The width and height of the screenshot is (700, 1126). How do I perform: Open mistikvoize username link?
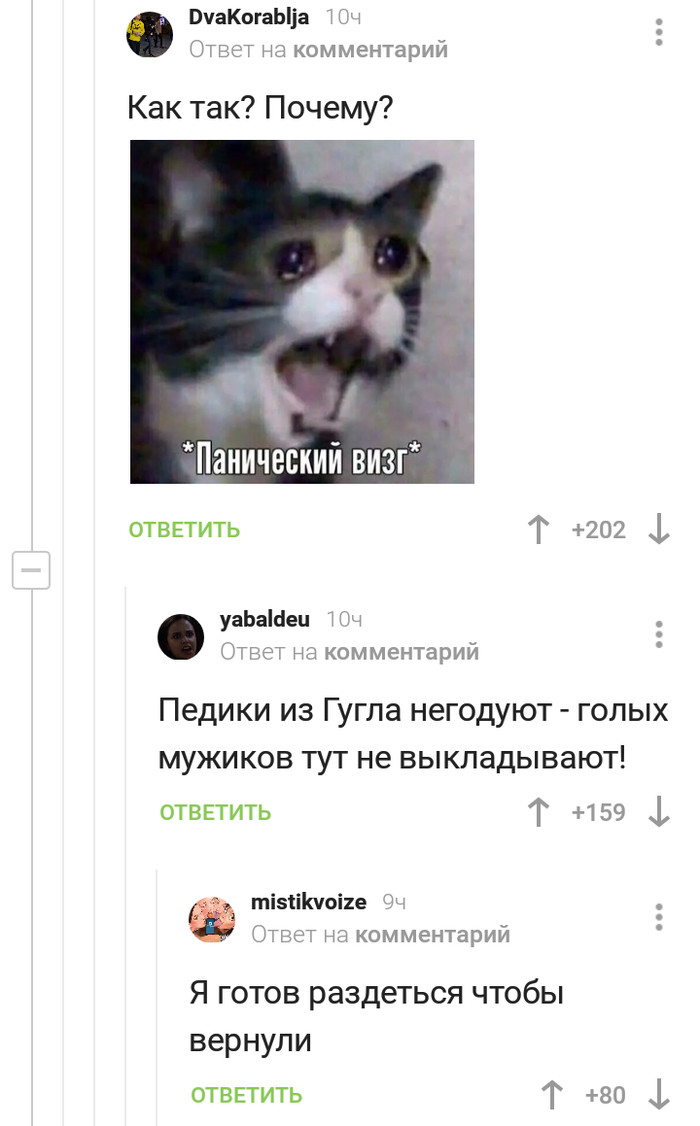(x=309, y=901)
